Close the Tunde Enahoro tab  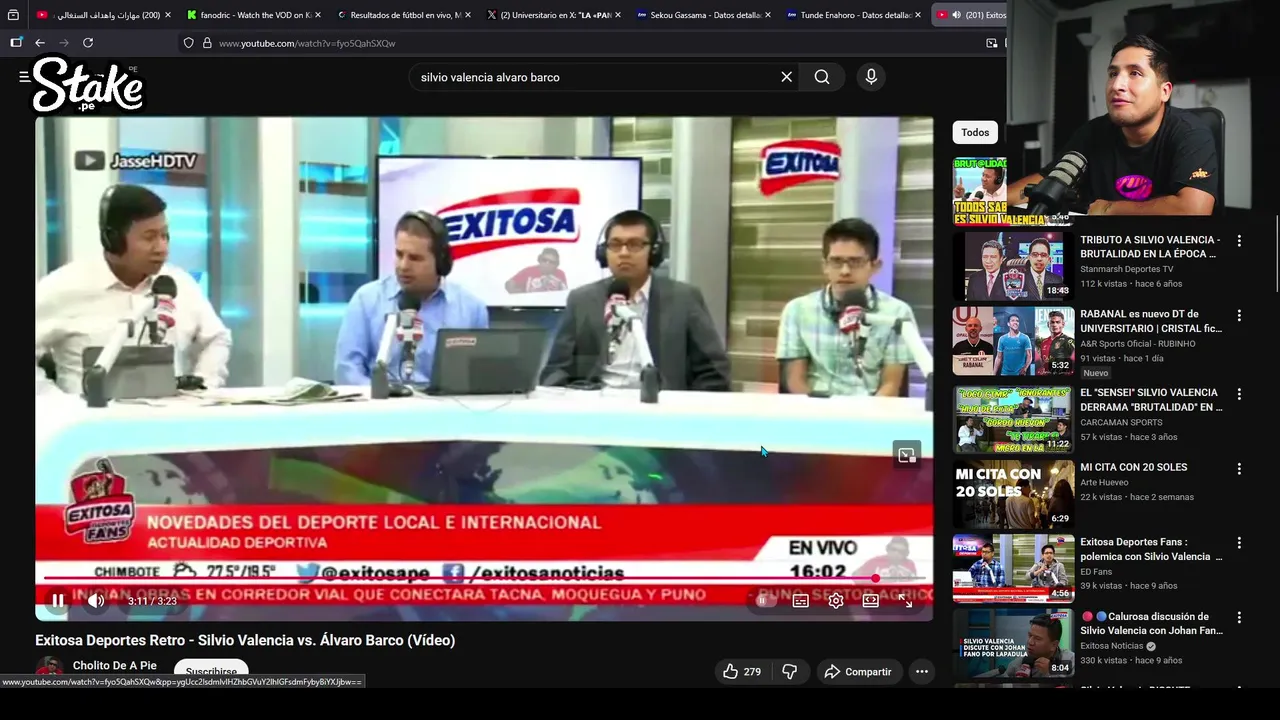[918, 15]
